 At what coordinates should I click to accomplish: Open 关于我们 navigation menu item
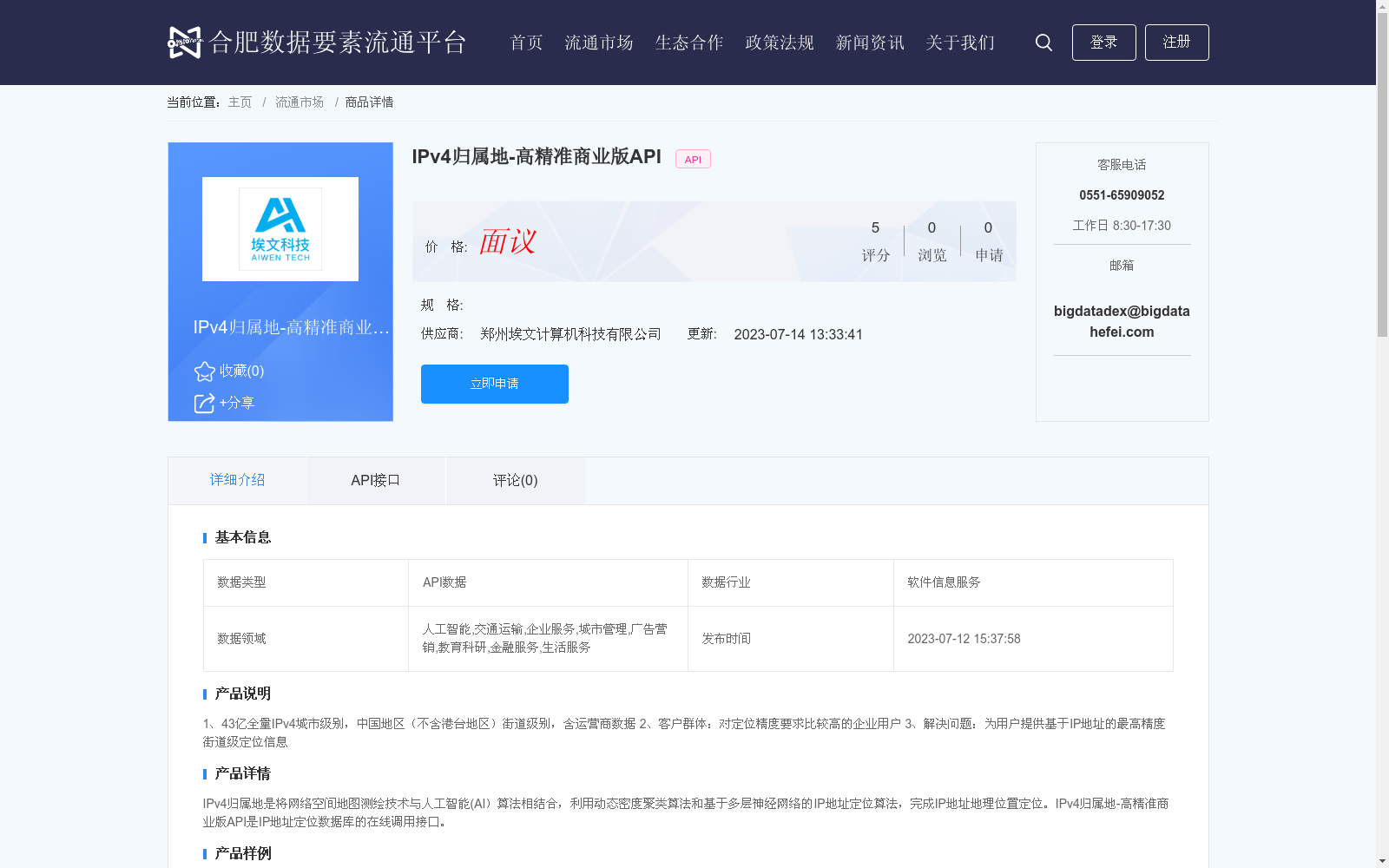pos(960,43)
